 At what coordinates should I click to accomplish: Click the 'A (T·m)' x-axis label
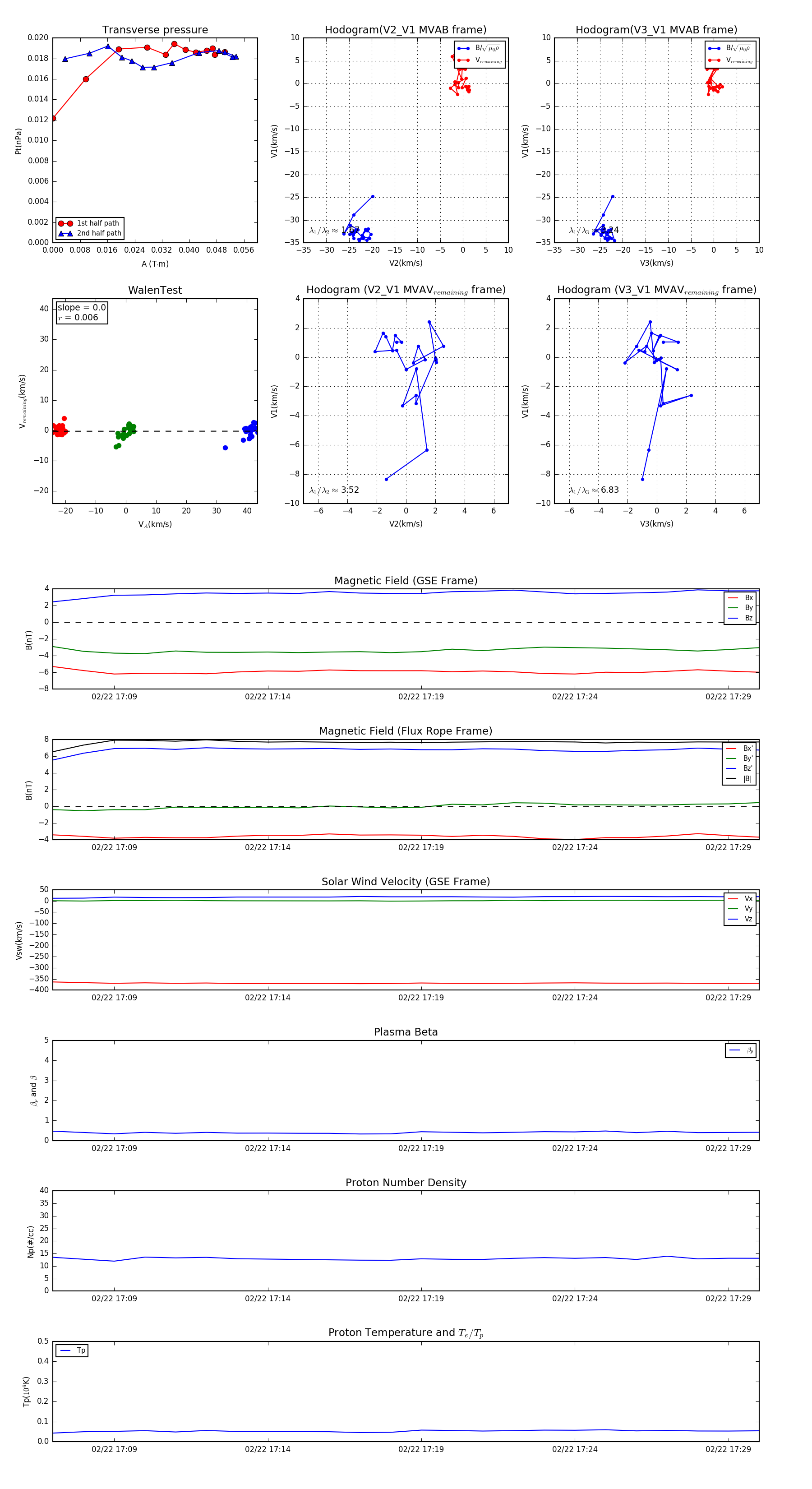[x=155, y=264]
